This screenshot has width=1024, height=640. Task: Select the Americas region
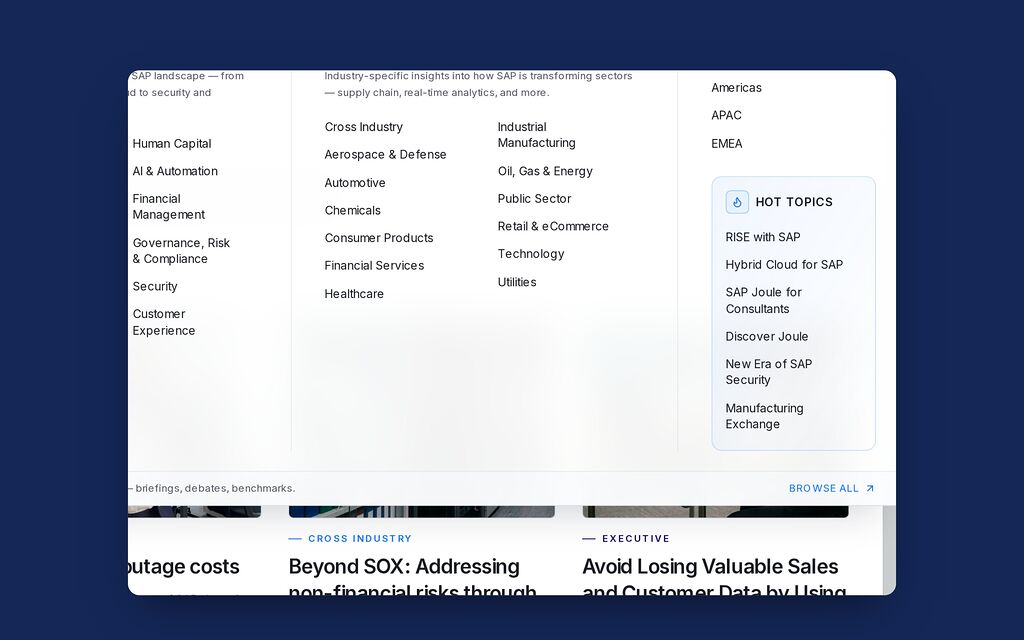736,88
